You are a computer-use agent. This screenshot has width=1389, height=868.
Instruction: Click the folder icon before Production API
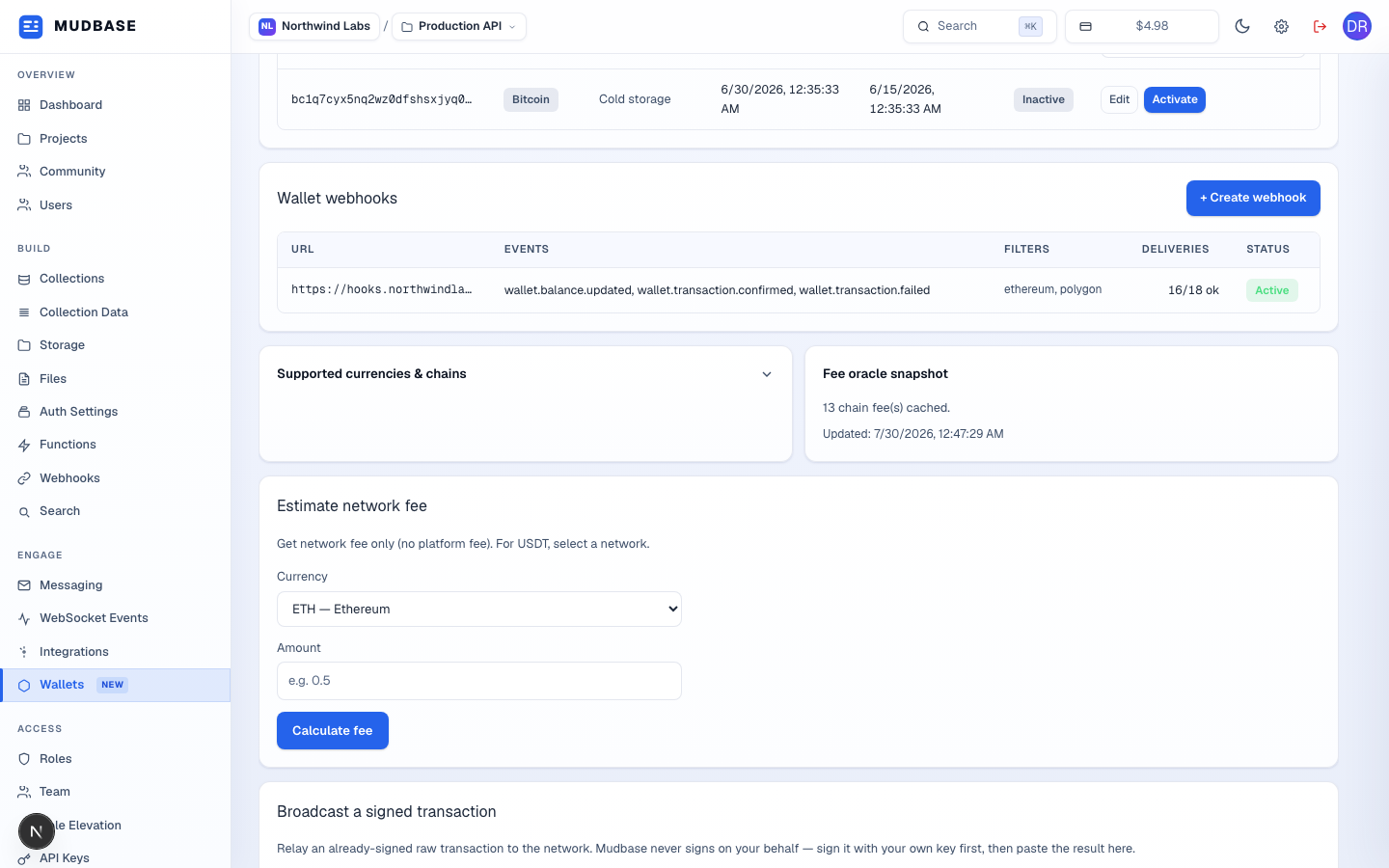pyautogui.click(x=407, y=27)
